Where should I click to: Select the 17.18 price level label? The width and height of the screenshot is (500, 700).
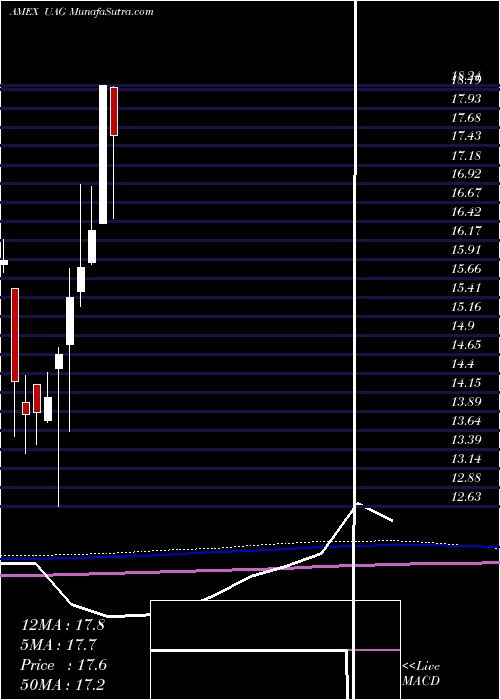coord(466,156)
